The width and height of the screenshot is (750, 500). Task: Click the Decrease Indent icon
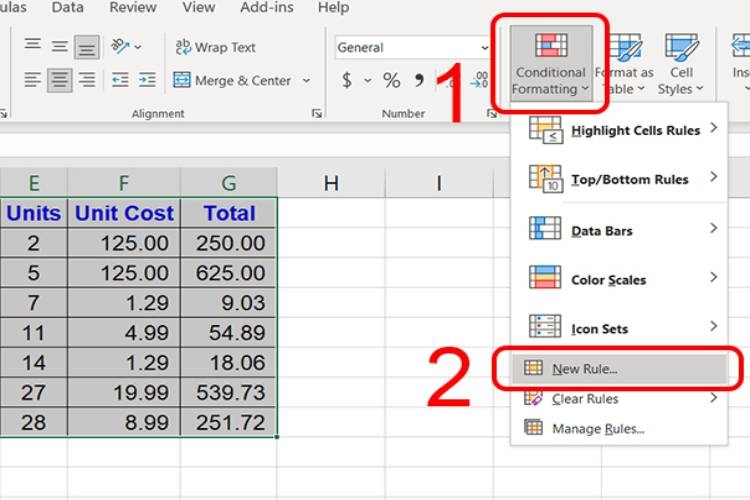[x=120, y=80]
